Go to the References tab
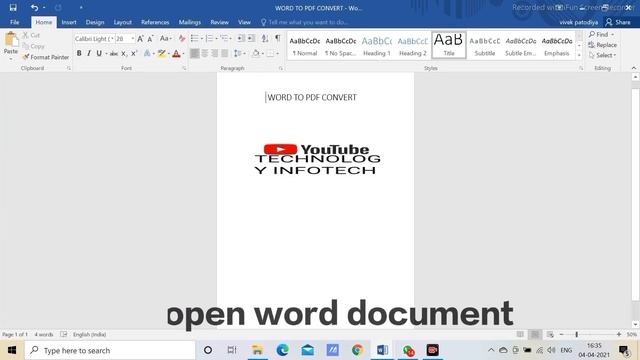 (x=155, y=22)
